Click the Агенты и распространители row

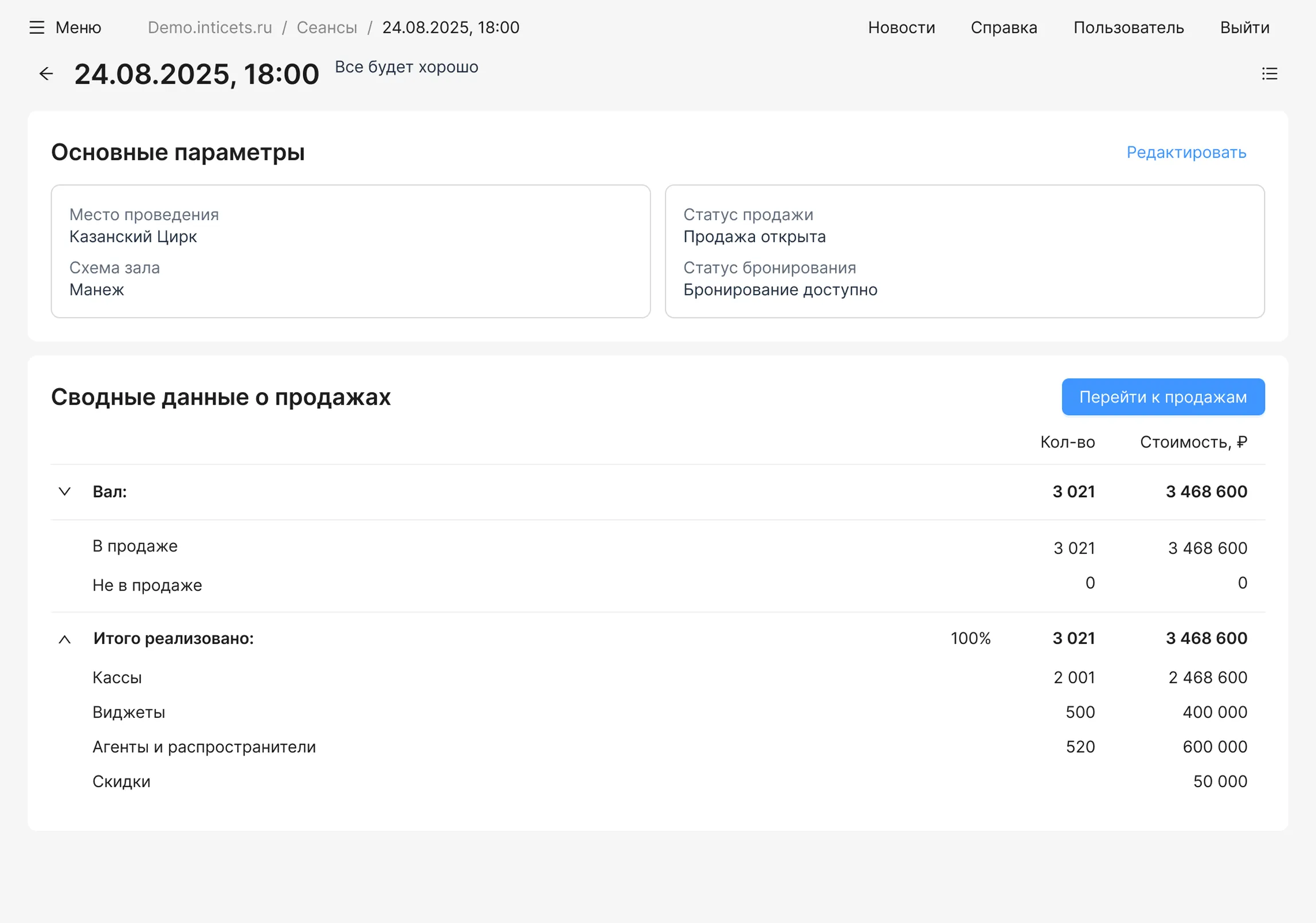point(204,746)
